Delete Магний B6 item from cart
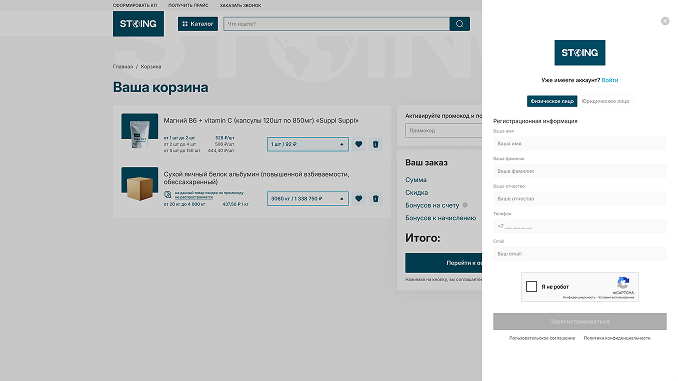 pos(375,144)
